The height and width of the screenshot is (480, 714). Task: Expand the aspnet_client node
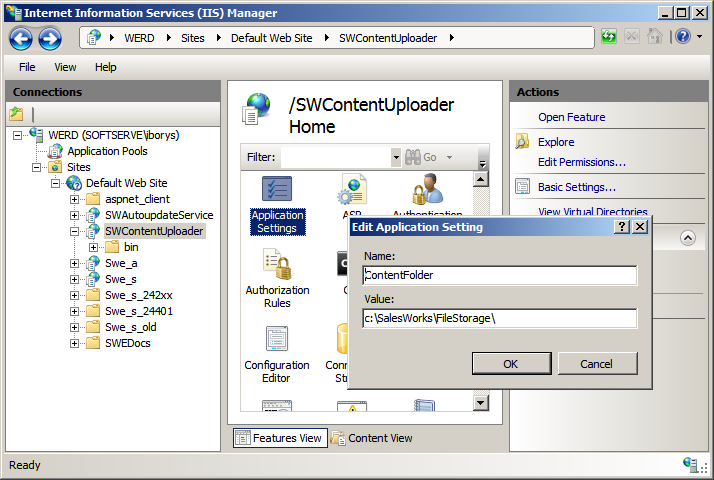point(74,199)
